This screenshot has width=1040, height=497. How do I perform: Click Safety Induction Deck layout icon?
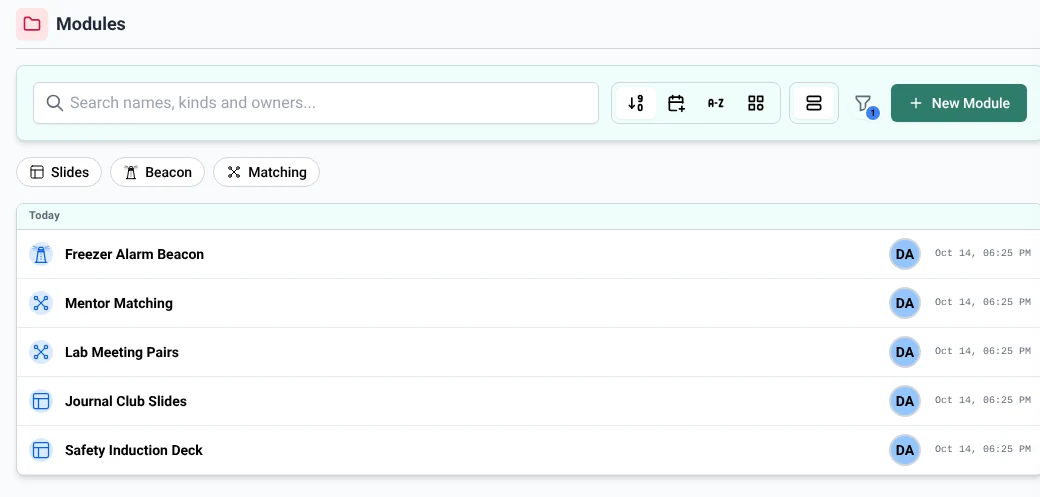[x=41, y=451]
